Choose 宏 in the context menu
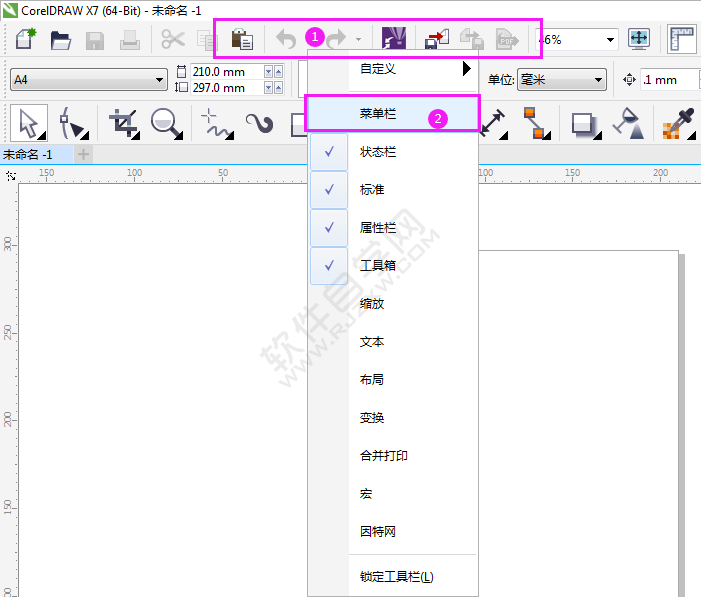Viewport: 701px width, 597px height. pyautogui.click(x=393, y=494)
